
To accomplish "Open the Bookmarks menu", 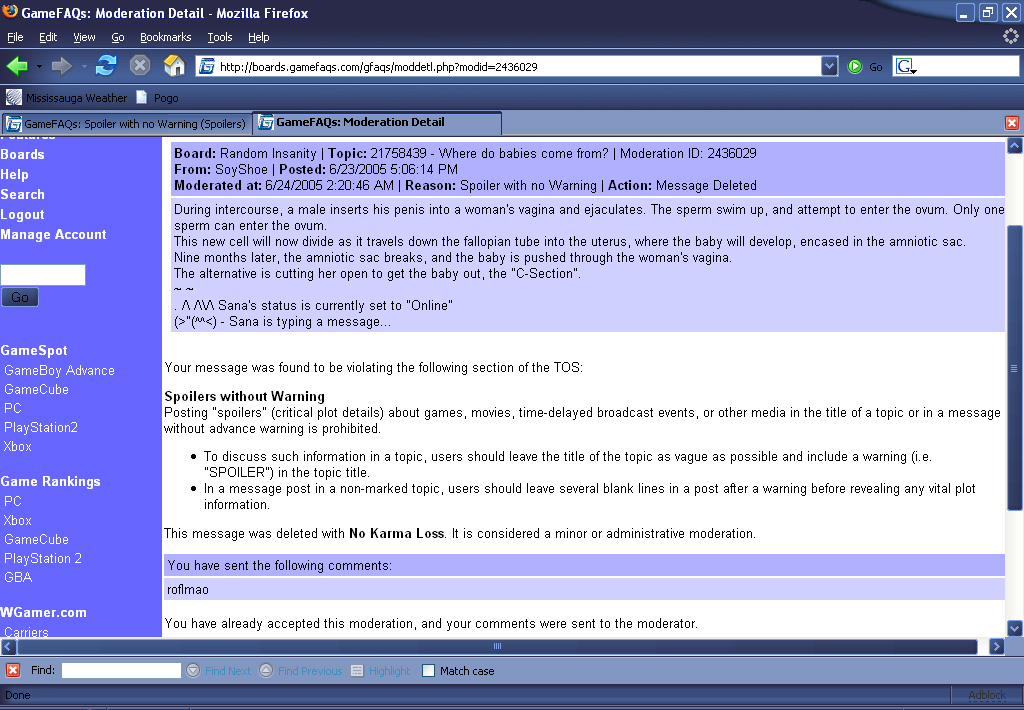I will click(x=166, y=37).
